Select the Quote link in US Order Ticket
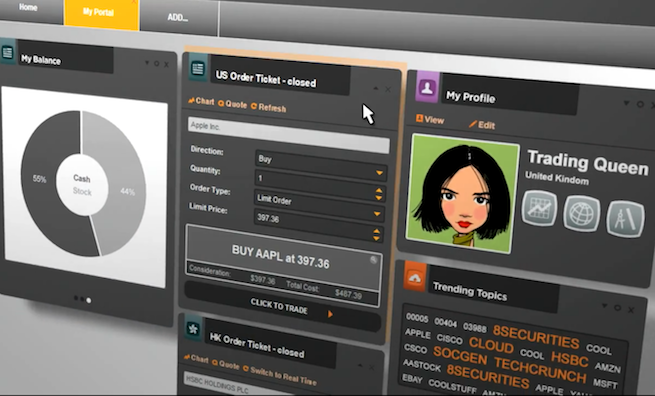The height and width of the screenshot is (396, 655). 233,104
